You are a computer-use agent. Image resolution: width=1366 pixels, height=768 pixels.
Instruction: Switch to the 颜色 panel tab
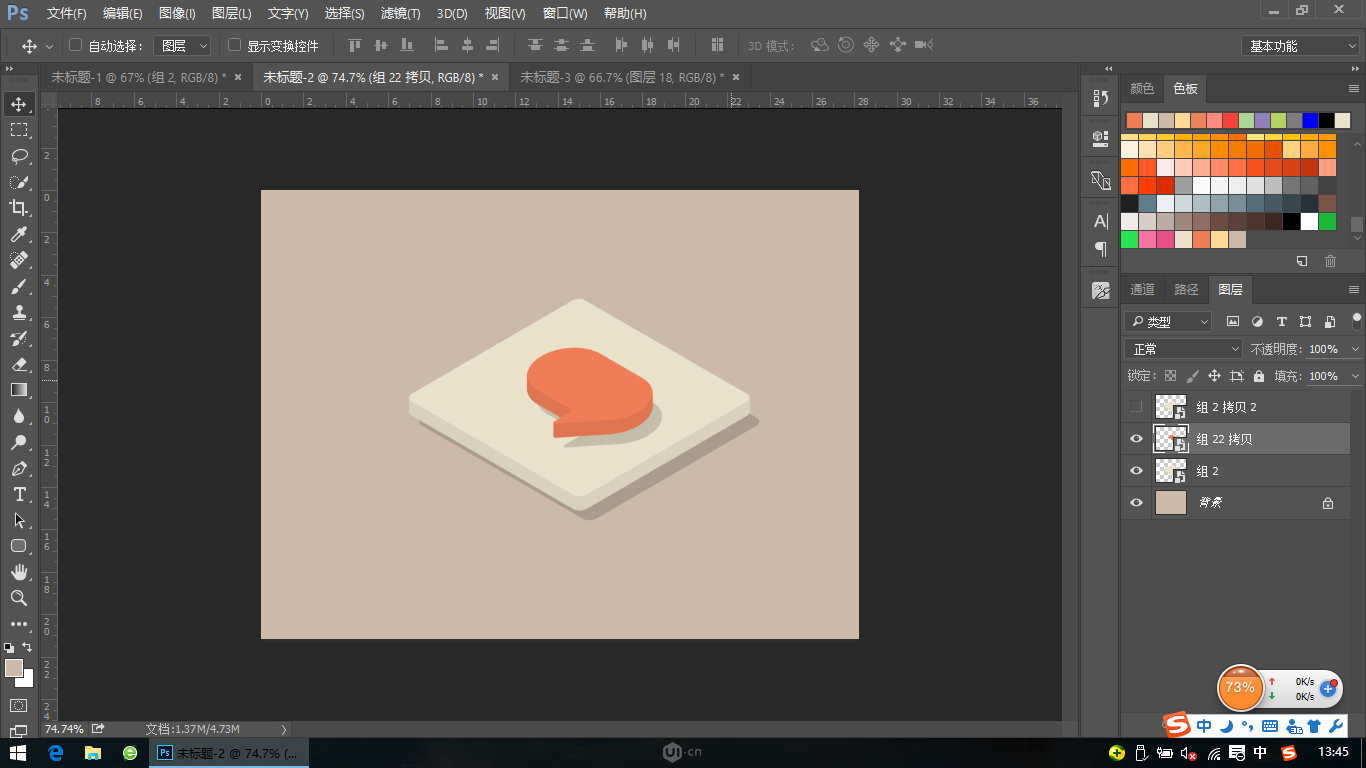tap(1142, 88)
